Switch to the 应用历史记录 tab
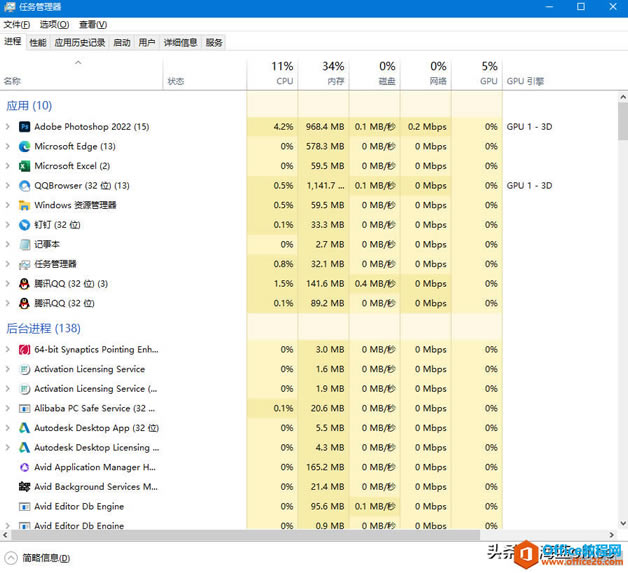Viewport: 628px width, 573px height. click(x=80, y=43)
